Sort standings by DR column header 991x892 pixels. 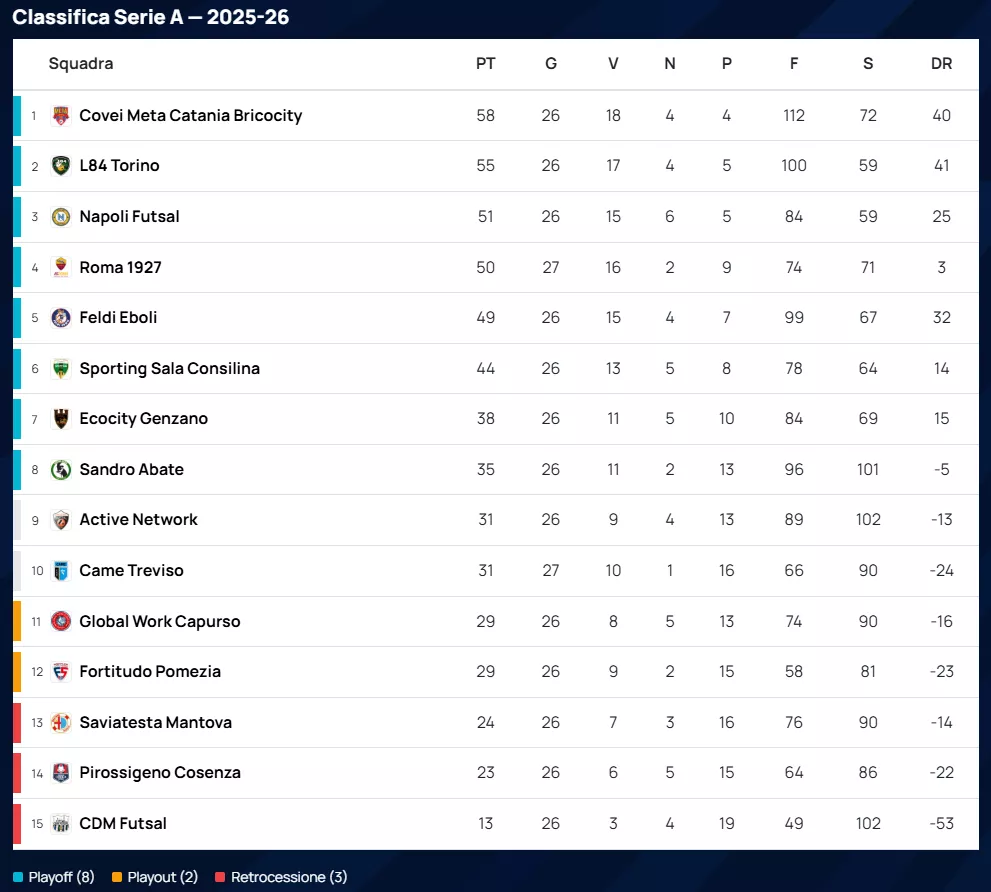tap(941, 64)
